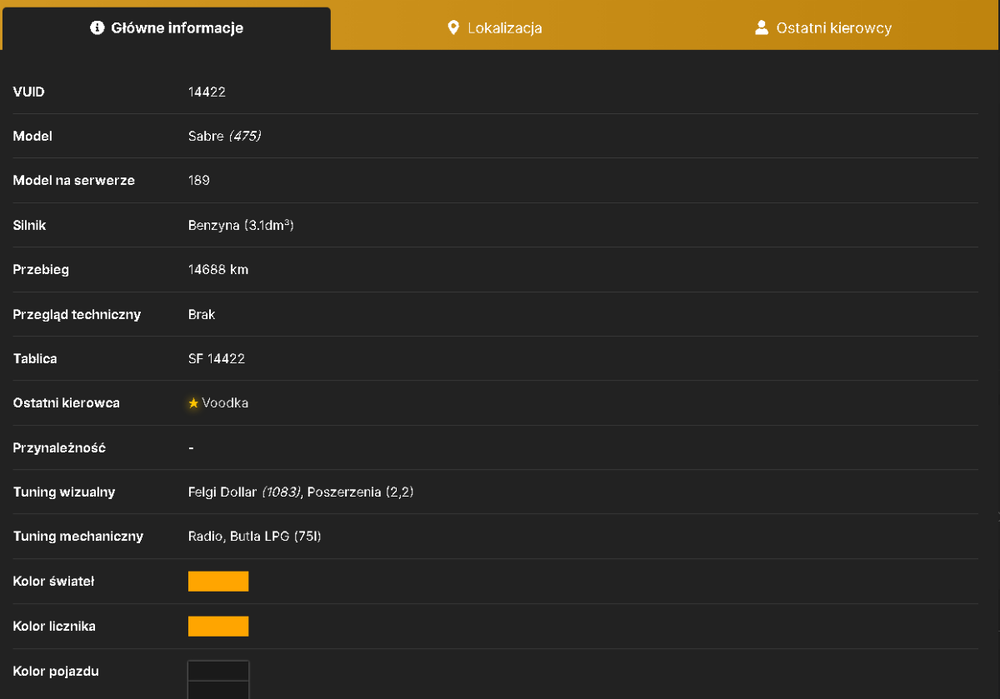Screen dimensions: 1000x699
Task: Click the Kolor pojazdu dark swatch
Action: [x=218, y=680]
